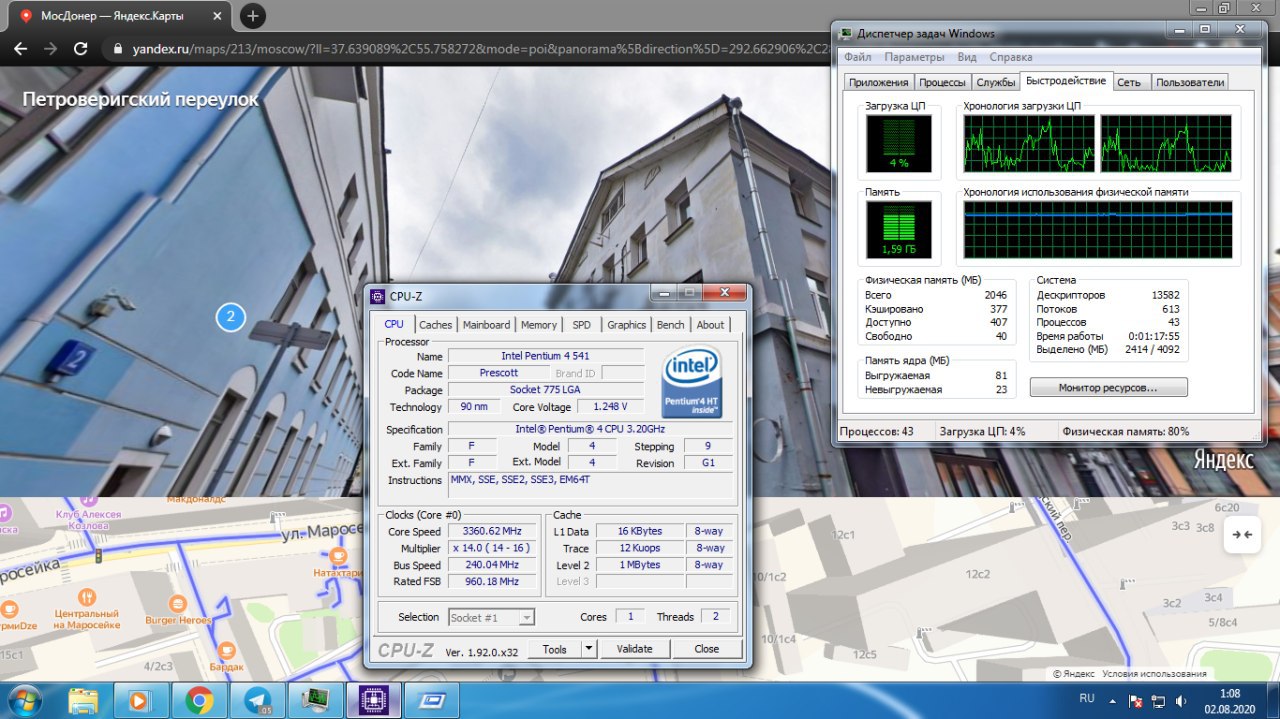1280x719 pixels.
Task: Click the Task Manager title bar icon
Action: (846, 33)
